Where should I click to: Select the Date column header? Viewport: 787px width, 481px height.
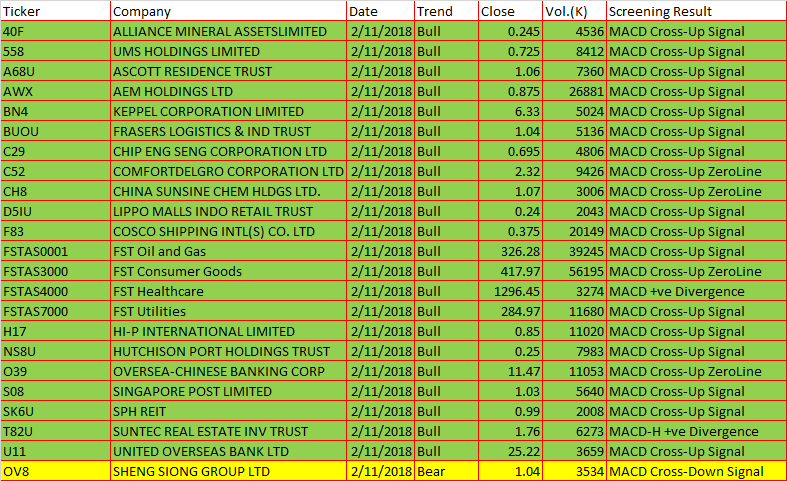click(x=380, y=11)
